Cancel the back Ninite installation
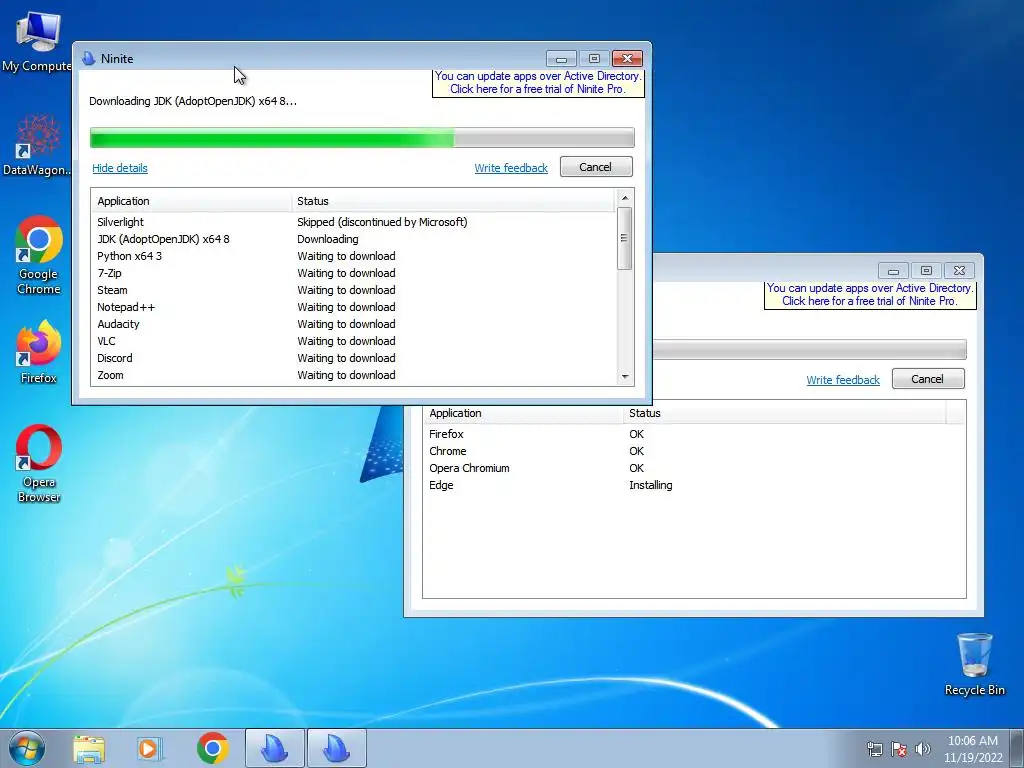This screenshot has height=768, width=1024. click(x=928, y=379)
